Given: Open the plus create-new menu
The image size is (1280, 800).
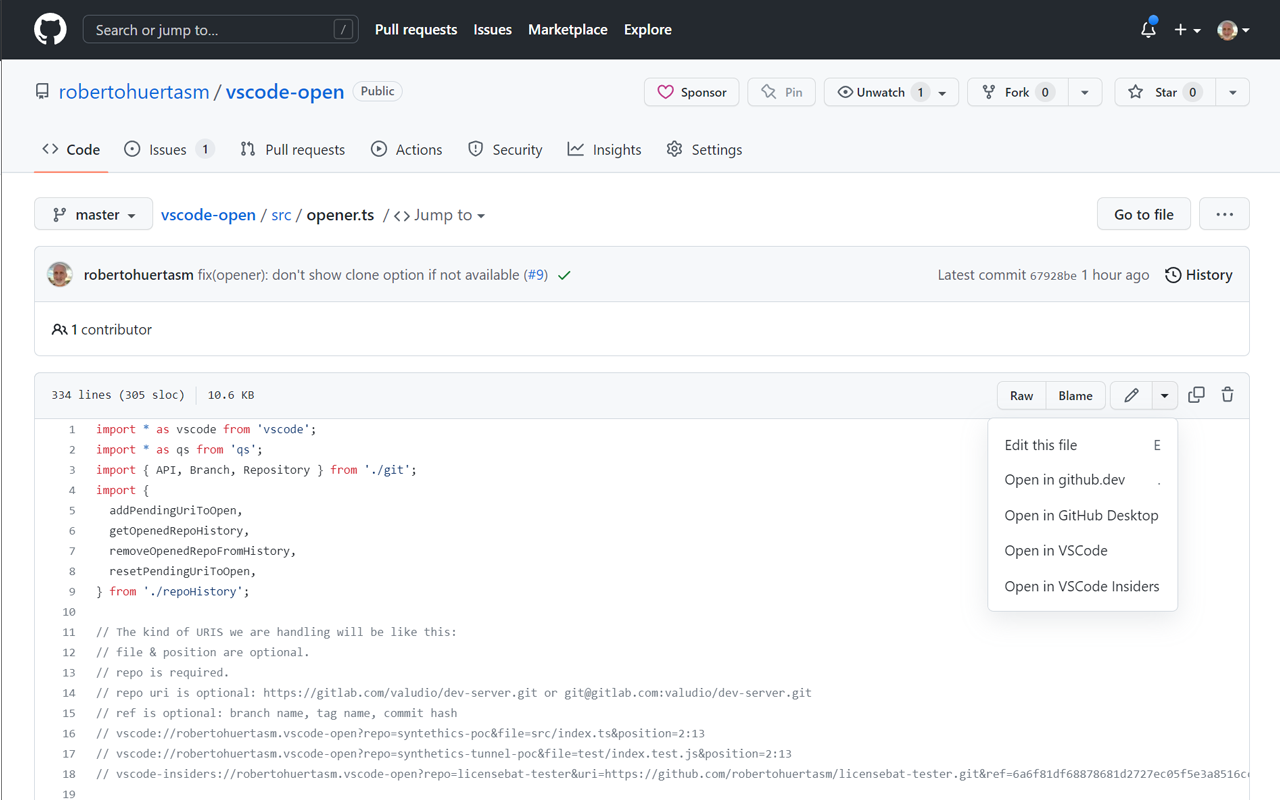Looking at the screenshot, I should (1187, 30).
